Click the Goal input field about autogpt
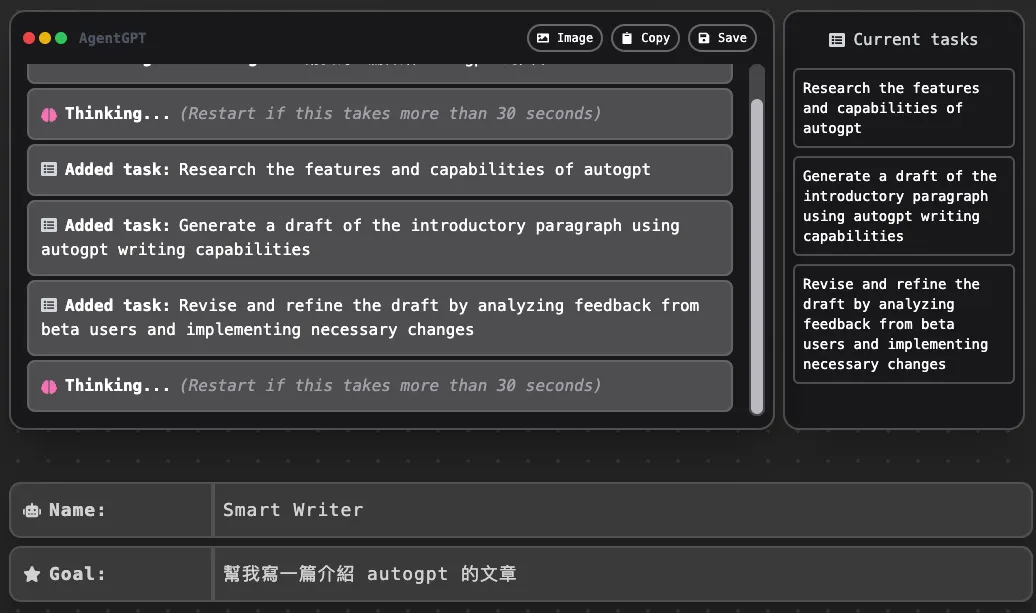 coord(621,574)
